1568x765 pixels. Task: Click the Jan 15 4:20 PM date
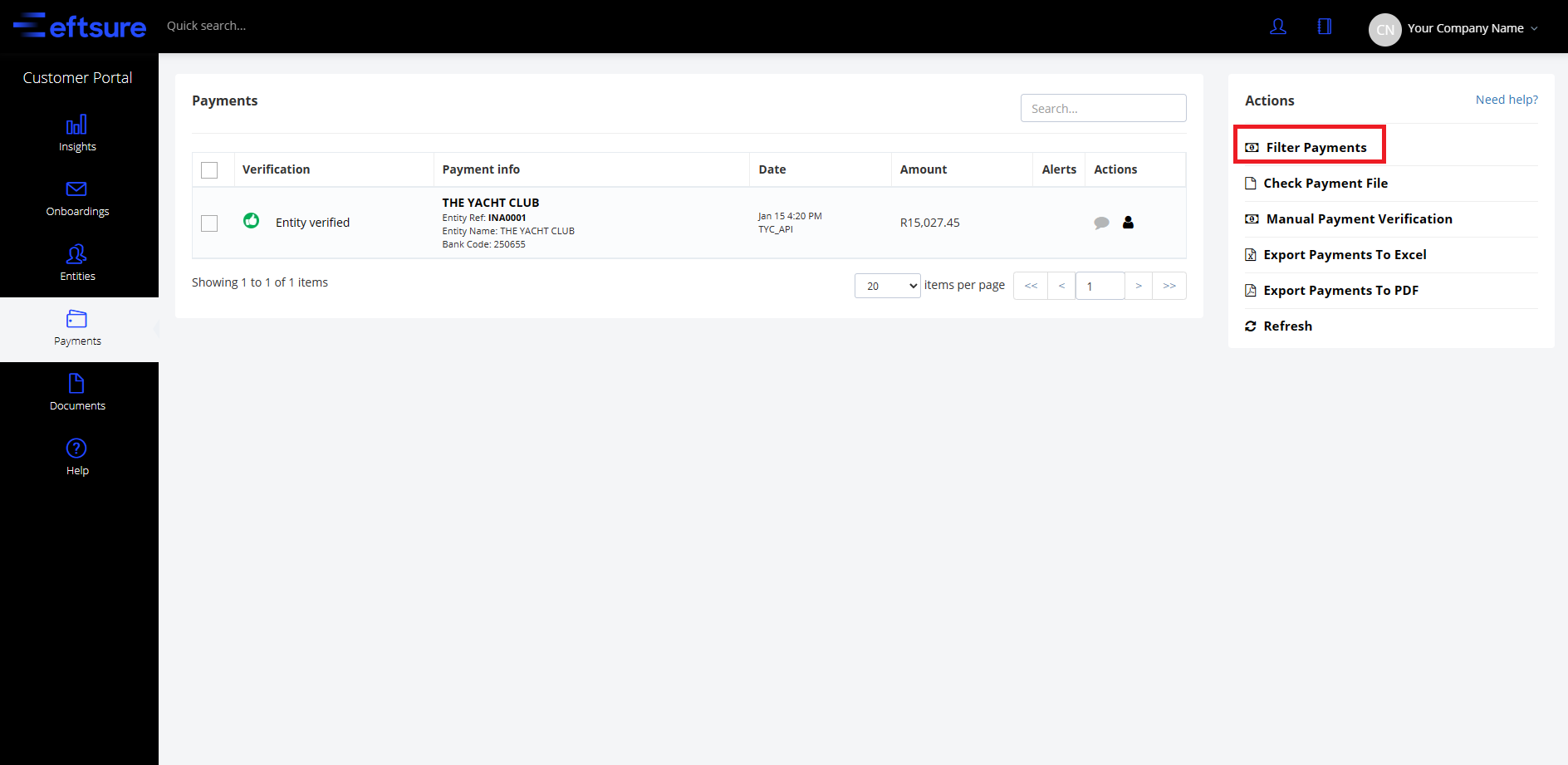pyautogui.click(x=790, y=216)
